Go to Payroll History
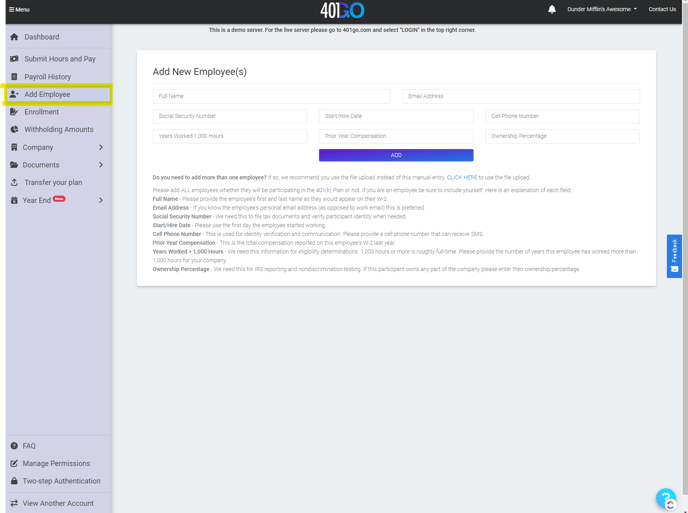 click(x=47, y=77)
